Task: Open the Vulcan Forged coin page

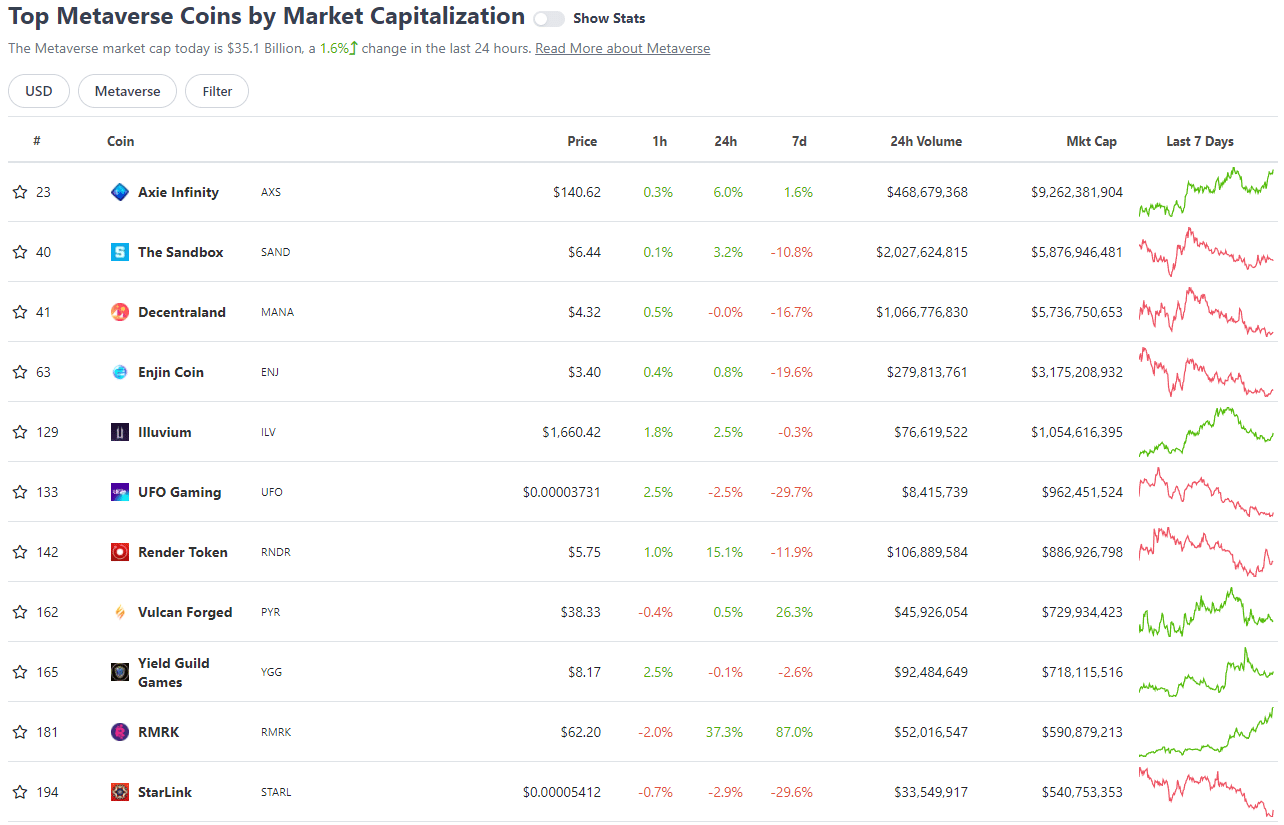Action: click(x=185, y=612)
